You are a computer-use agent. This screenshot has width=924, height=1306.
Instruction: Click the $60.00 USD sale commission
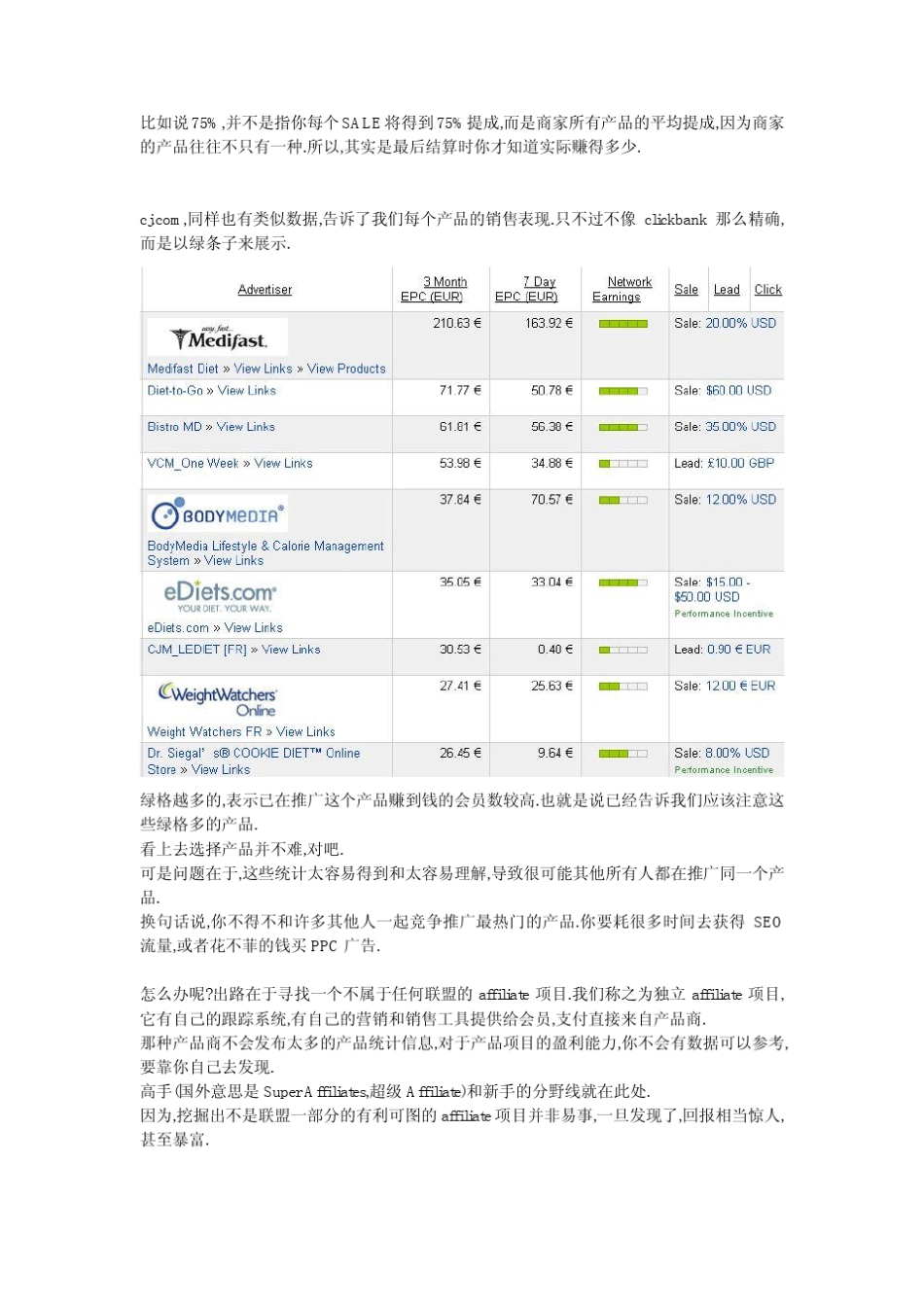tap(739, 391)
